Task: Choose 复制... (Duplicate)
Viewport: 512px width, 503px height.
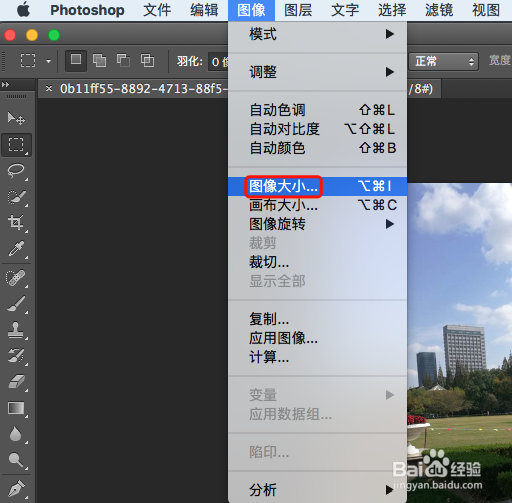Action: (317, 319)
